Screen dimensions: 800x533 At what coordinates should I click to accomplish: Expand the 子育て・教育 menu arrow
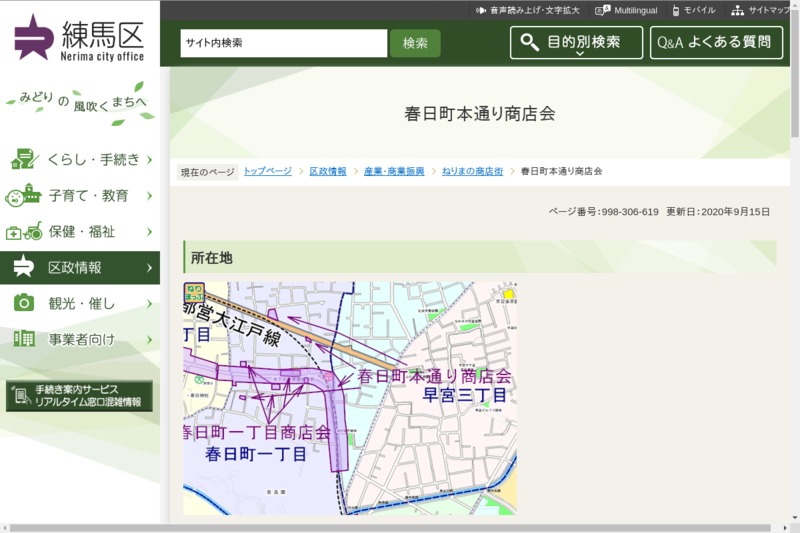click(149, 195)
